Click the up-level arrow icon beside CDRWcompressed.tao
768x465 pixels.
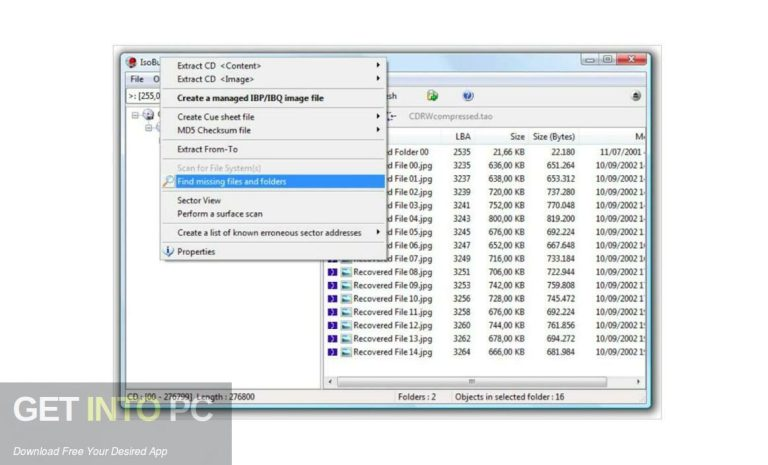click(x=392, y=116)
